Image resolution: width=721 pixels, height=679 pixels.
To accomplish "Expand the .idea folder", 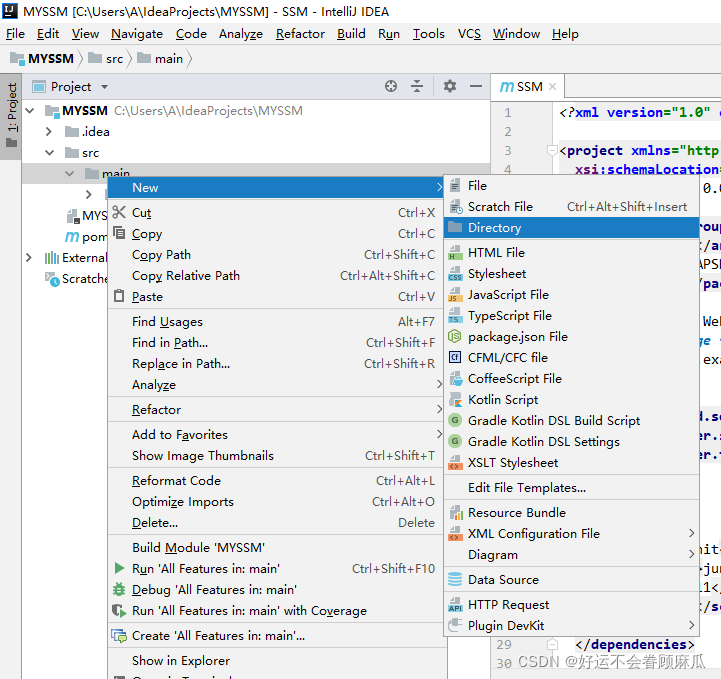I will pyautogui.click(x=49, y=131).
